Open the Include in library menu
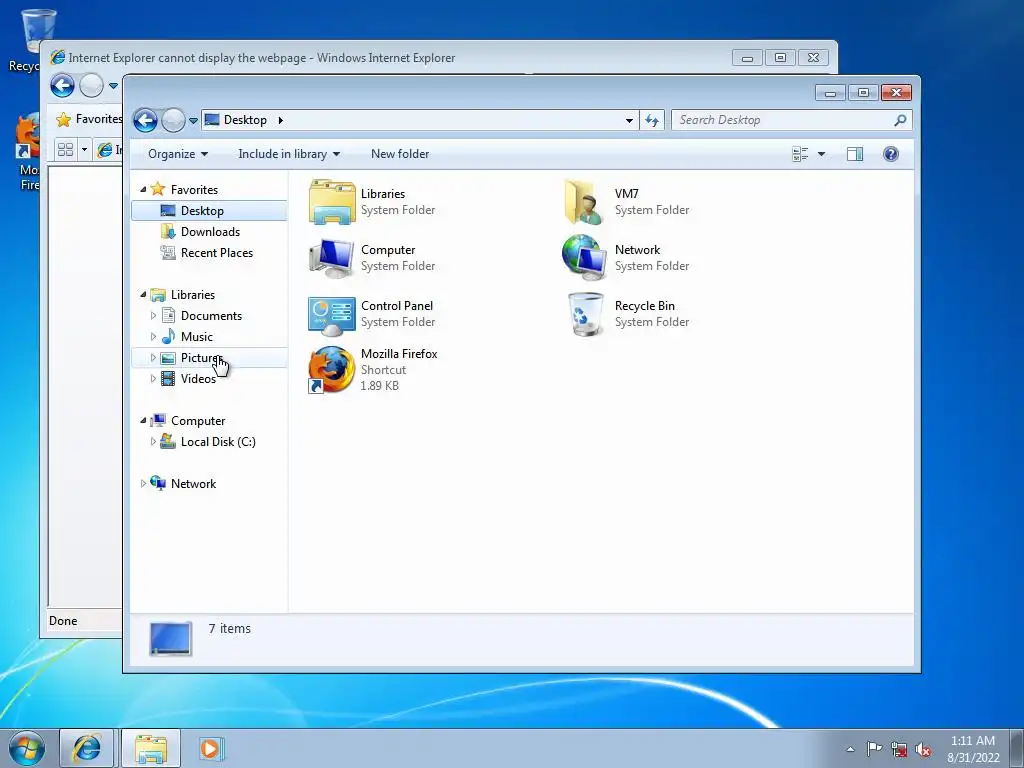This screenshot has width=1024, height=768. [289, 154]
